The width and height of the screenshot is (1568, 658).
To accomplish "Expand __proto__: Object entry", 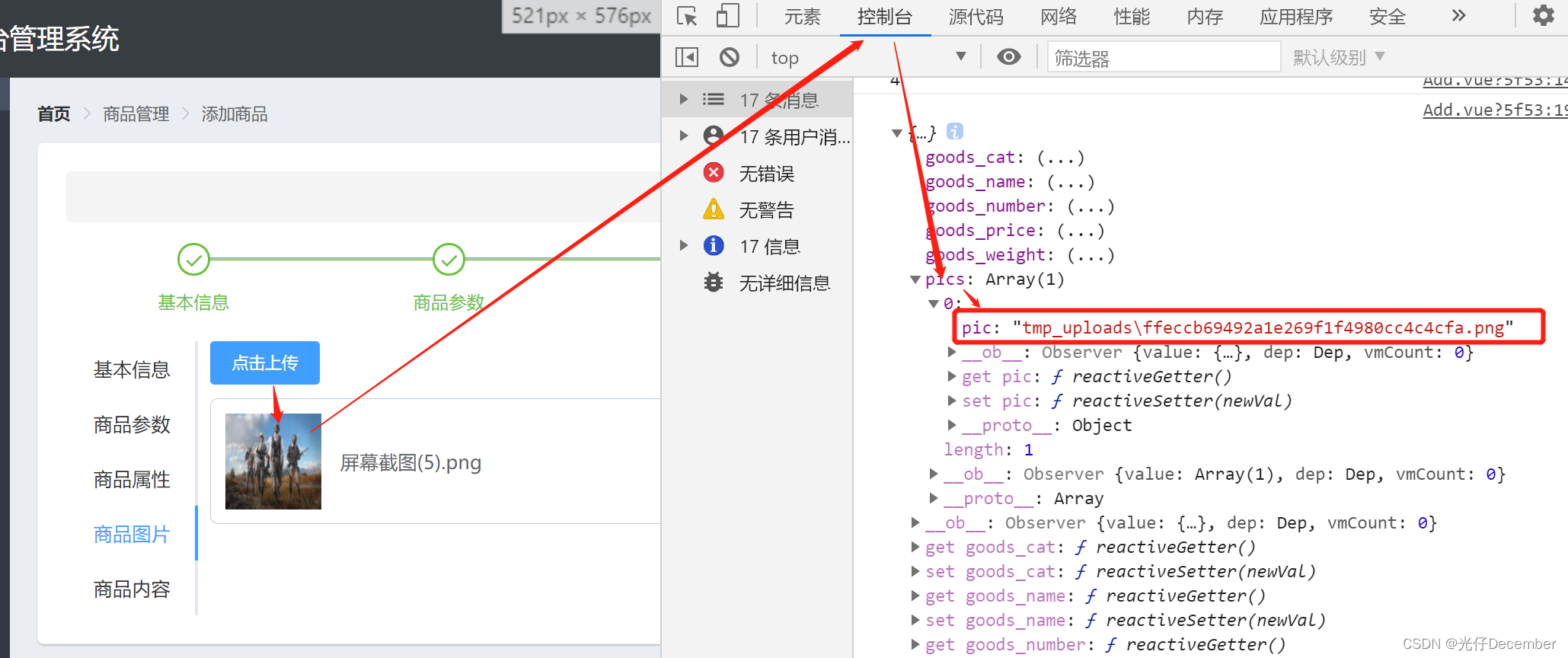I will tap(952, 425).
